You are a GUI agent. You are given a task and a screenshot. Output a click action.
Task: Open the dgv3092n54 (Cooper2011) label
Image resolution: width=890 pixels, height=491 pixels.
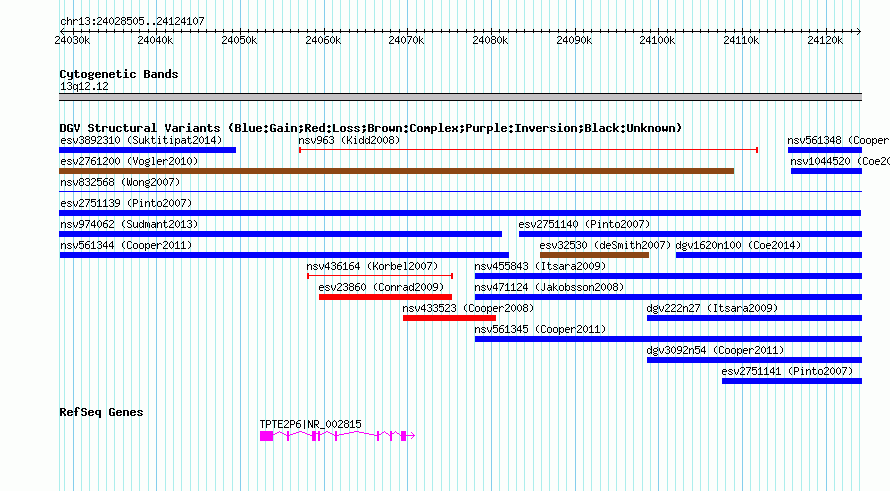(715, 350)
